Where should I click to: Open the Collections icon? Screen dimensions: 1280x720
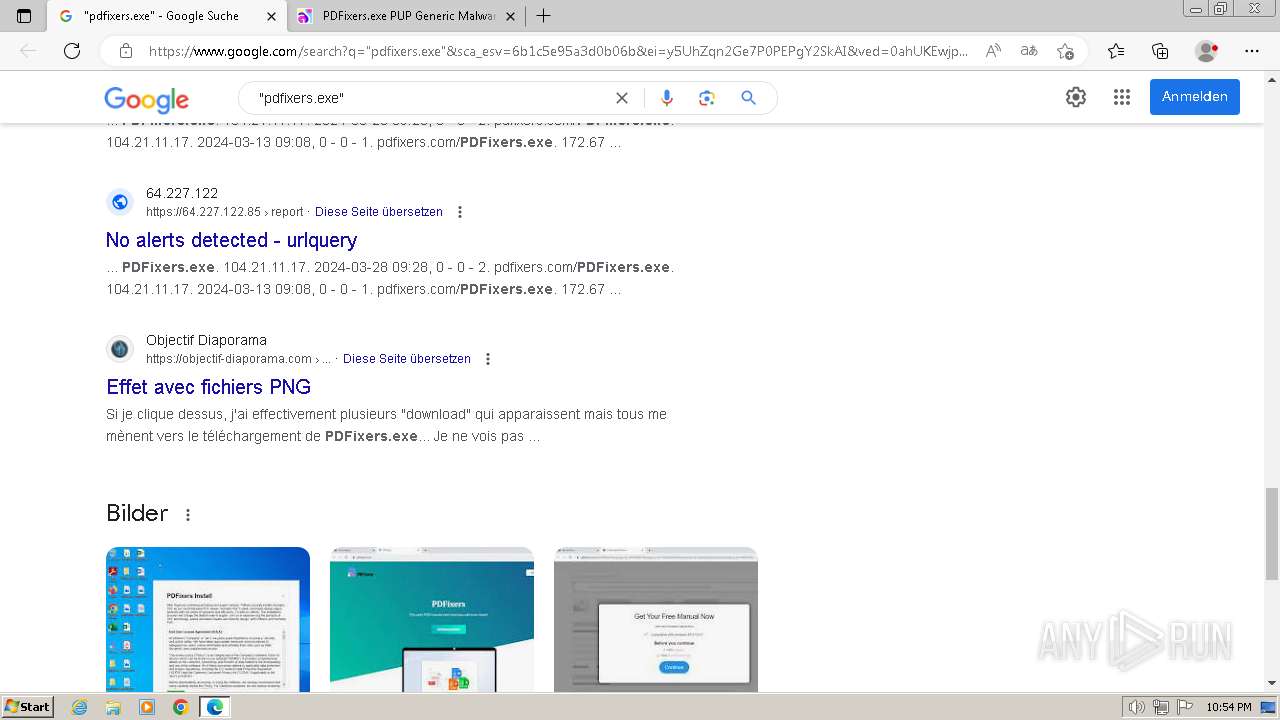coord(1160,51)
